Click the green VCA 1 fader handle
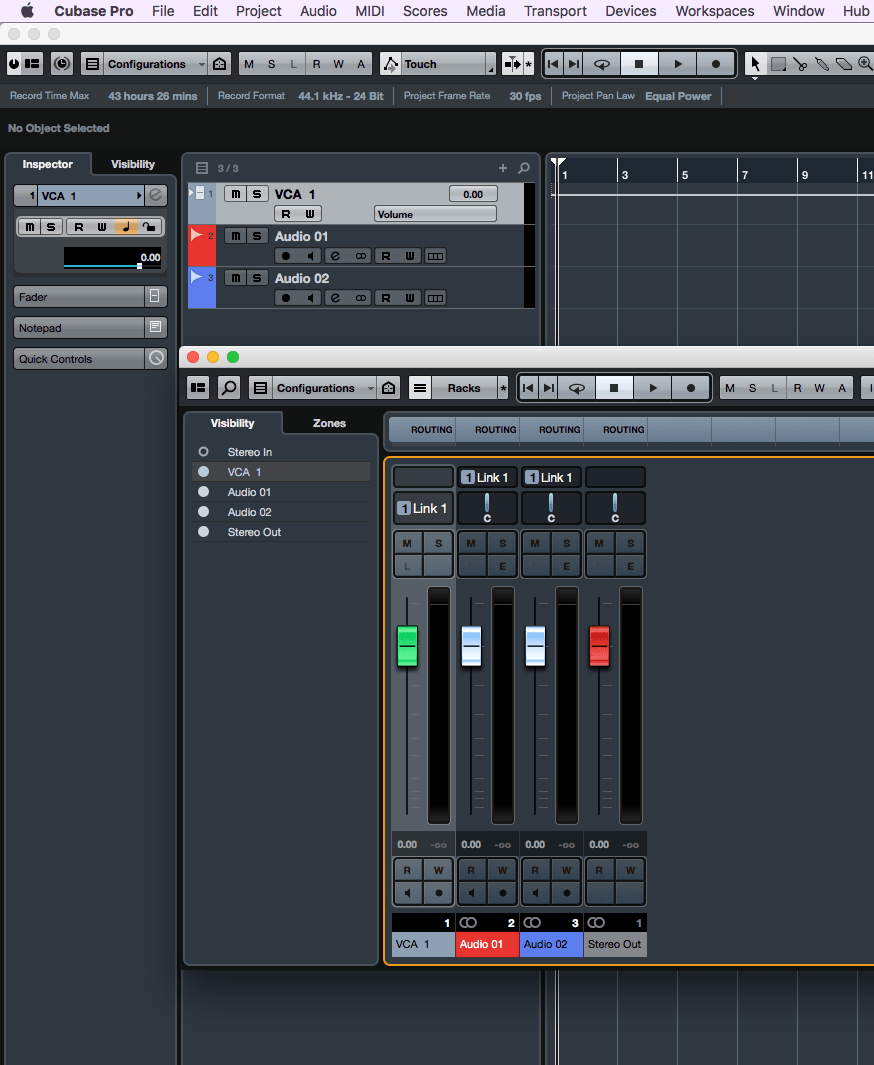The image size is (874, 1065). (x=407, y=646)
